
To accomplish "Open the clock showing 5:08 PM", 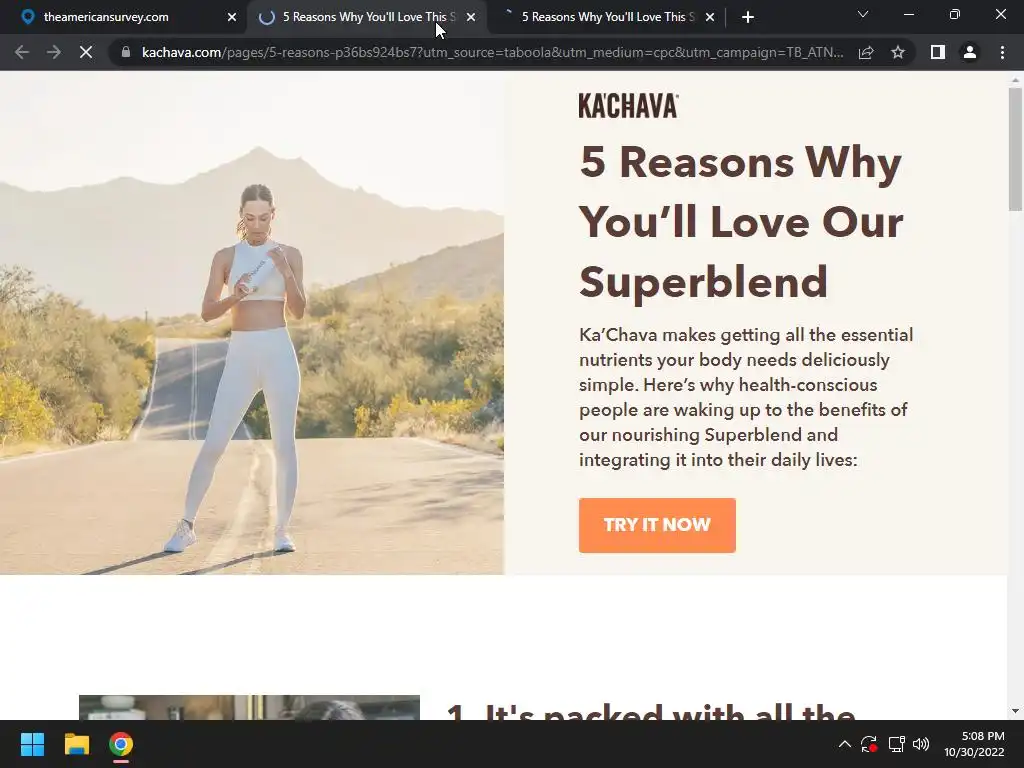I will 974,744.
